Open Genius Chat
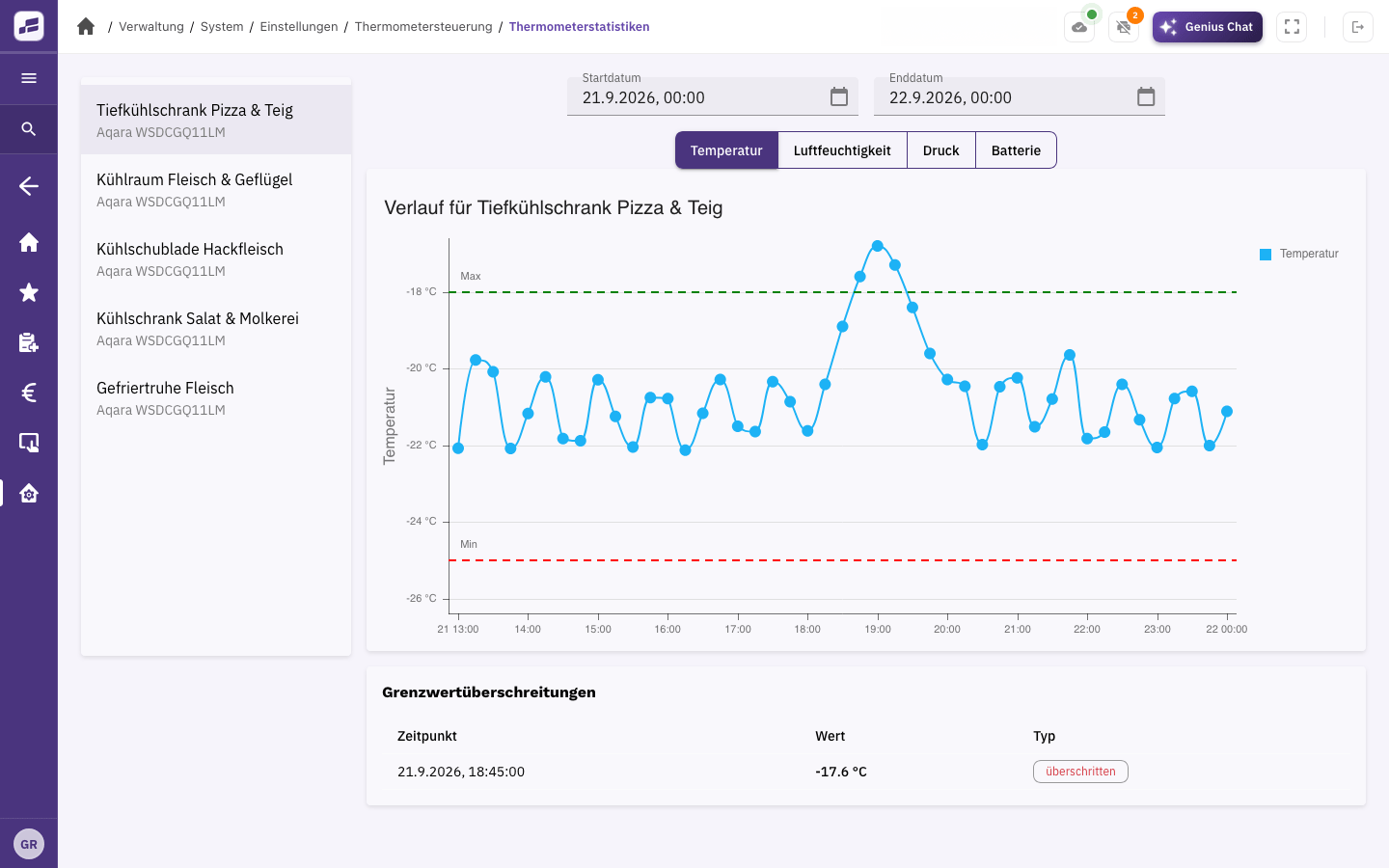This screenshot has width=1389, height=868. click(1208, 27)
